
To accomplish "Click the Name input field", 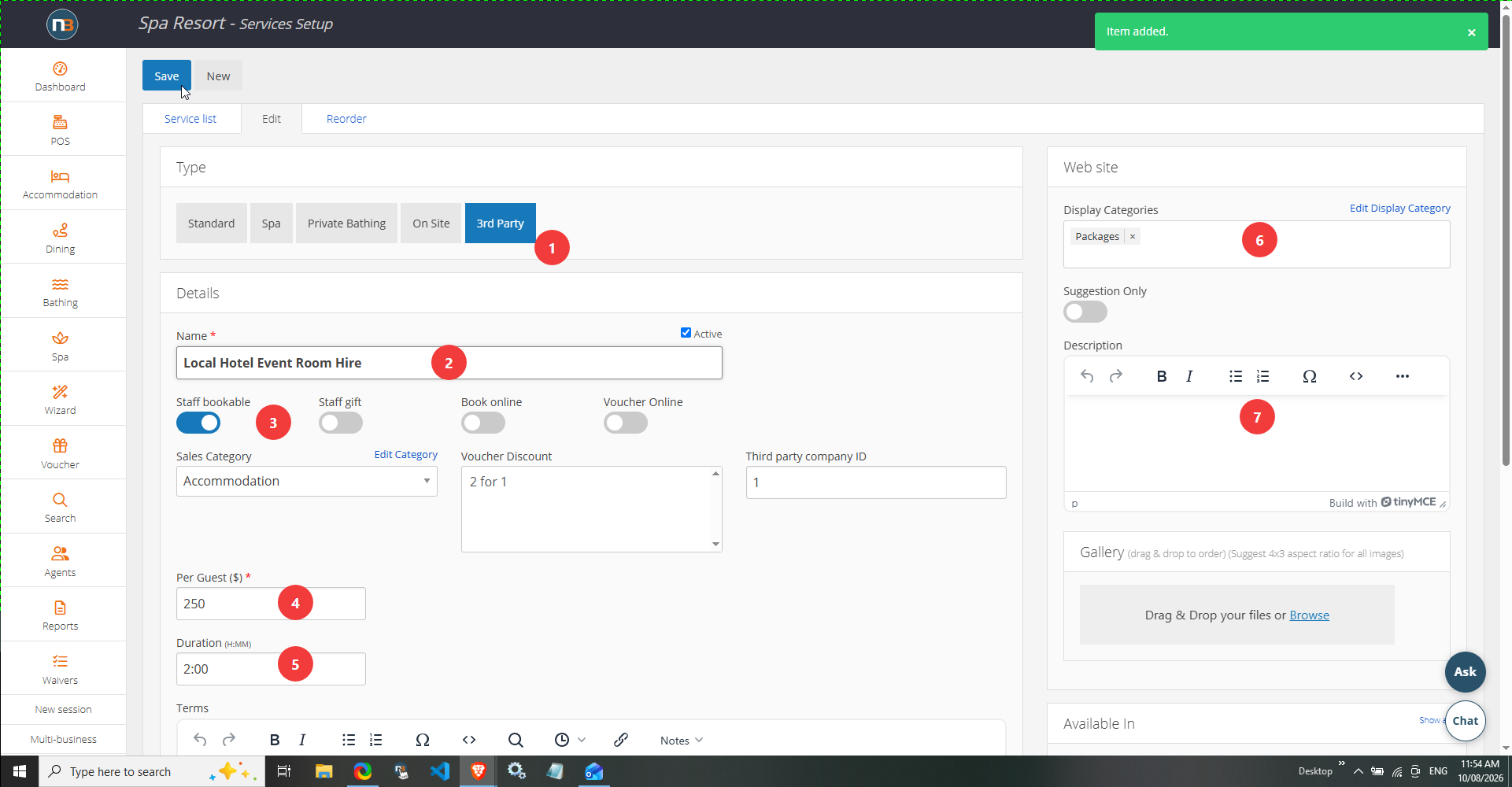I will coord(449,363).
